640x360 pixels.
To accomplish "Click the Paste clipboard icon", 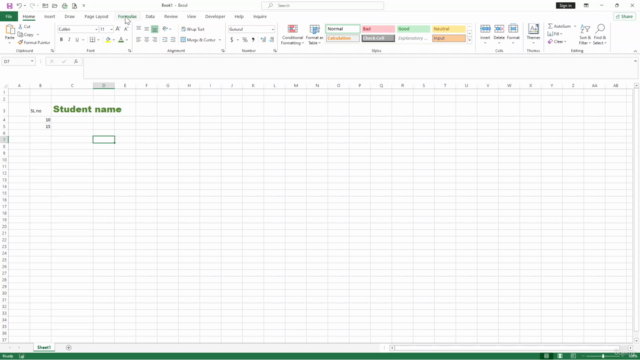I will [10, 30].
